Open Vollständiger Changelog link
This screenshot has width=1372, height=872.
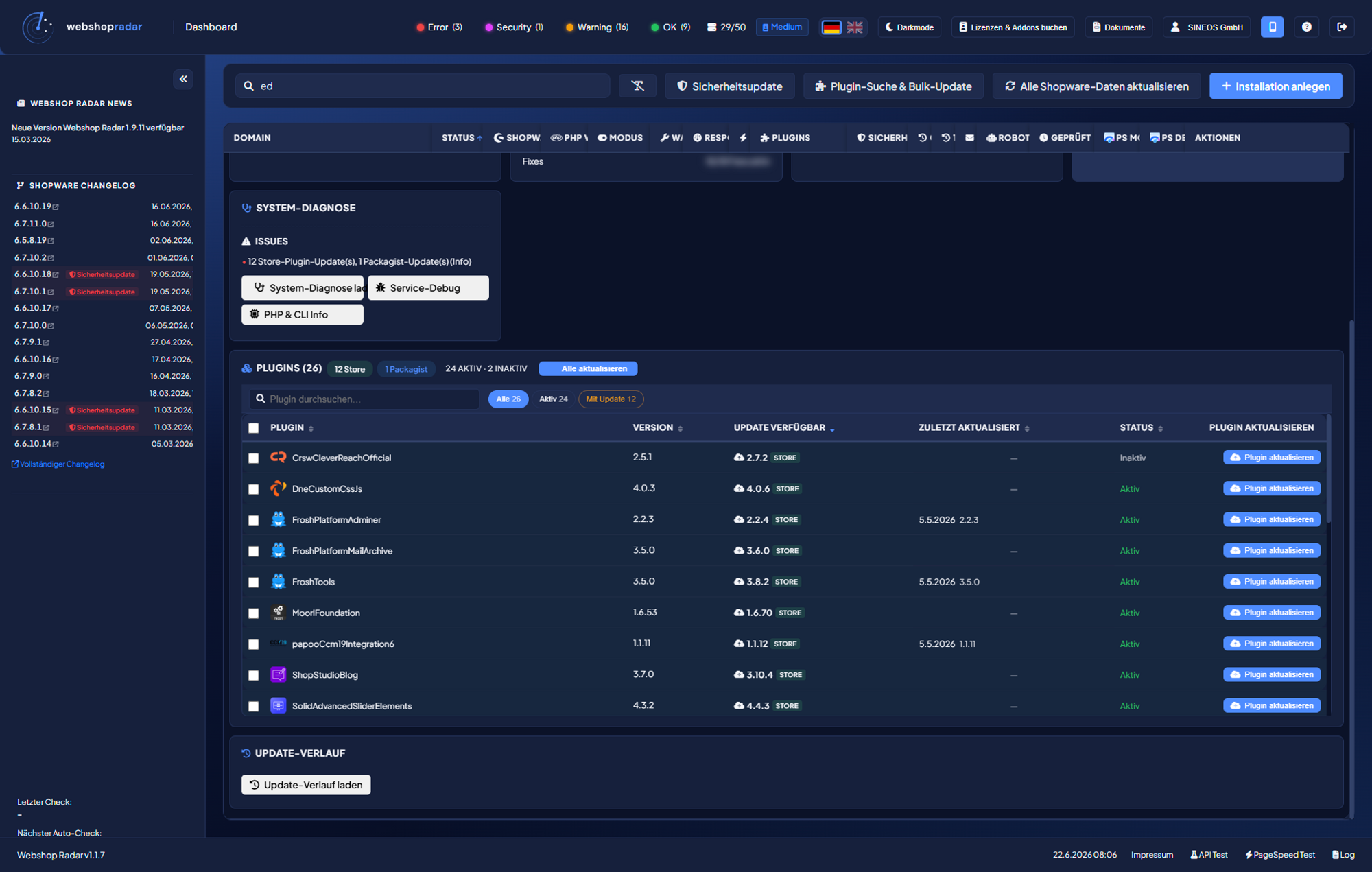pos(58,464)
